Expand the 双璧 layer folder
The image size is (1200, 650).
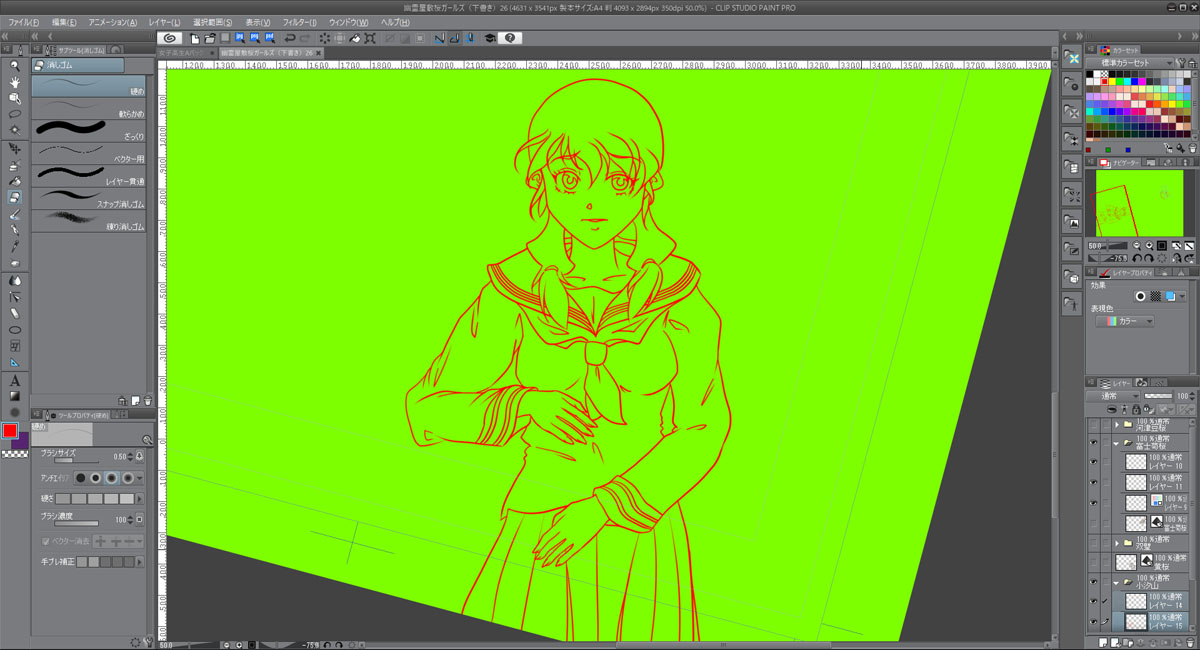tap(1116, 543)
